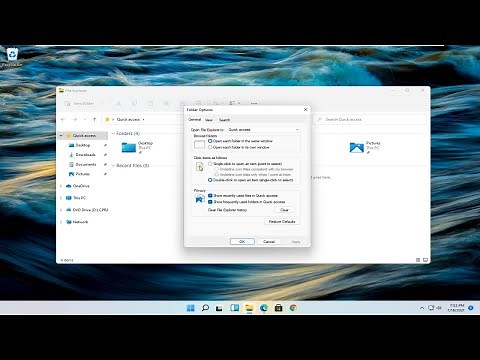
Task: Launch Microsoft Edge from the taskbar
Action: click(264, 308)
